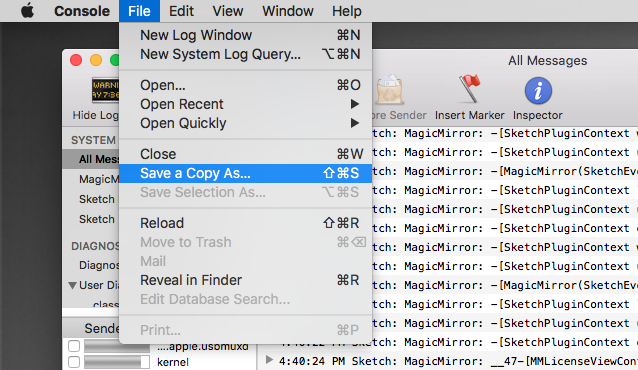Open the Console application menu

pos(82,11)
